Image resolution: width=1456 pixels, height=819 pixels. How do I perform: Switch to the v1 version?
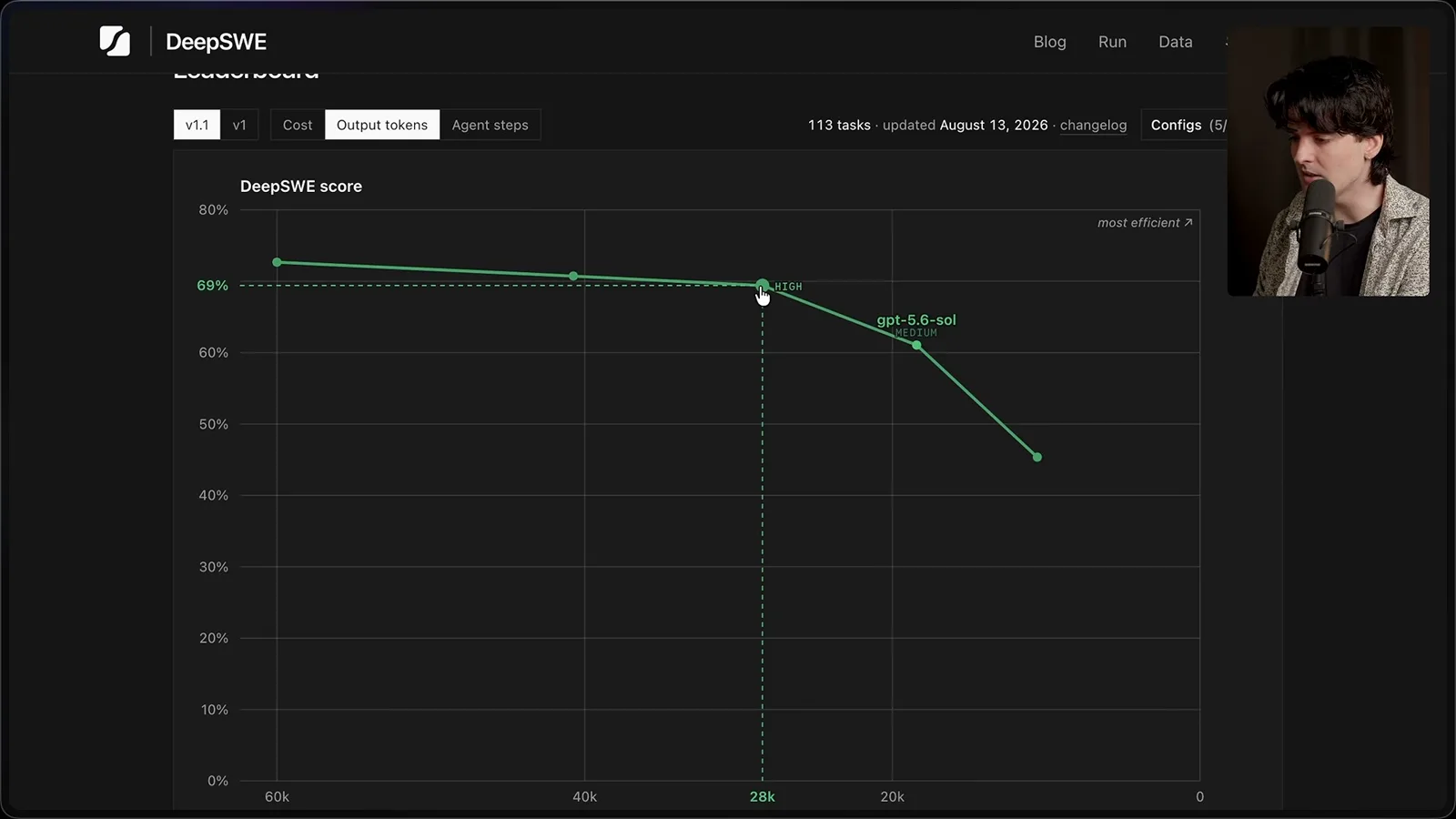click(239, 125)
